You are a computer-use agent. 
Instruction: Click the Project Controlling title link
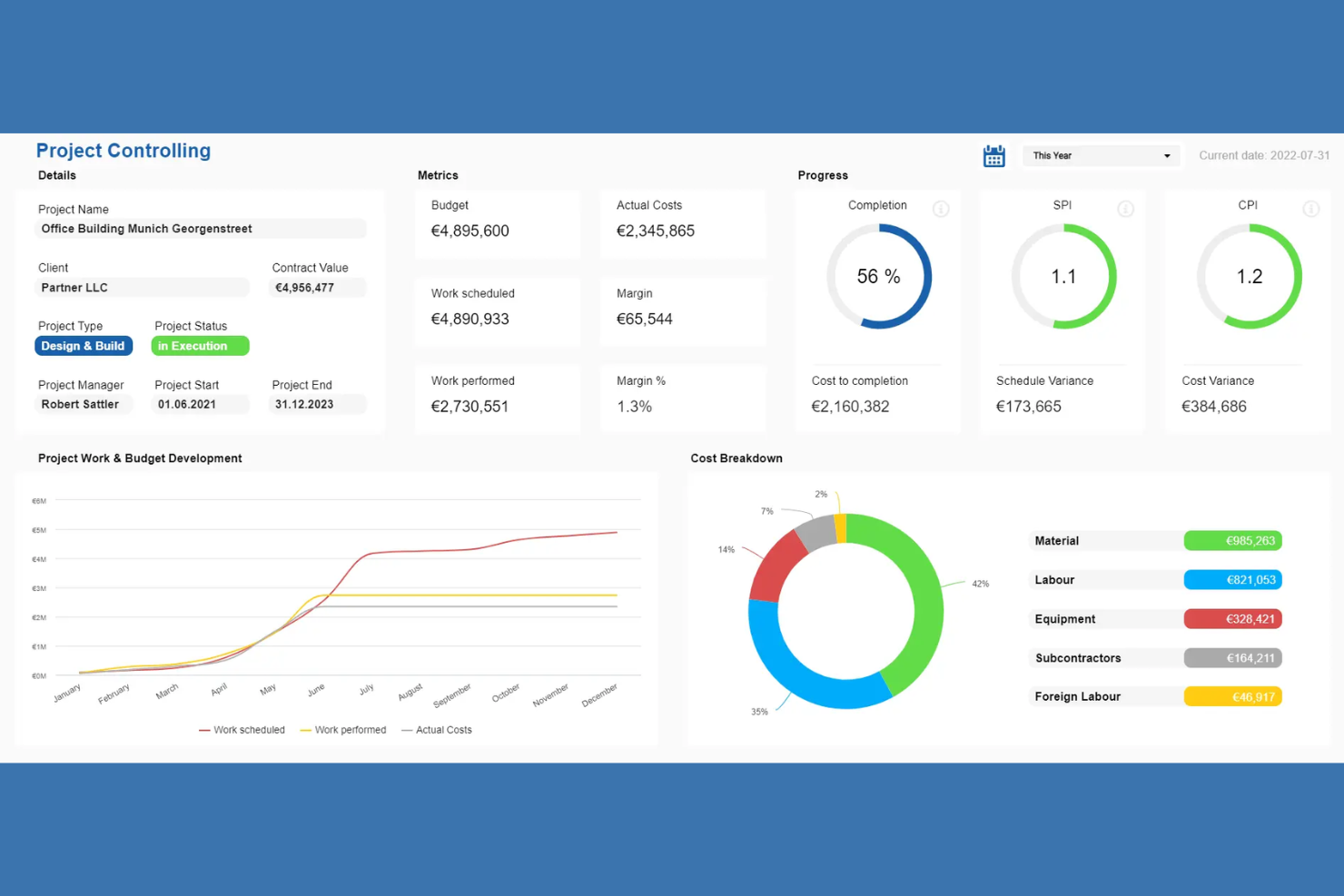124,150
